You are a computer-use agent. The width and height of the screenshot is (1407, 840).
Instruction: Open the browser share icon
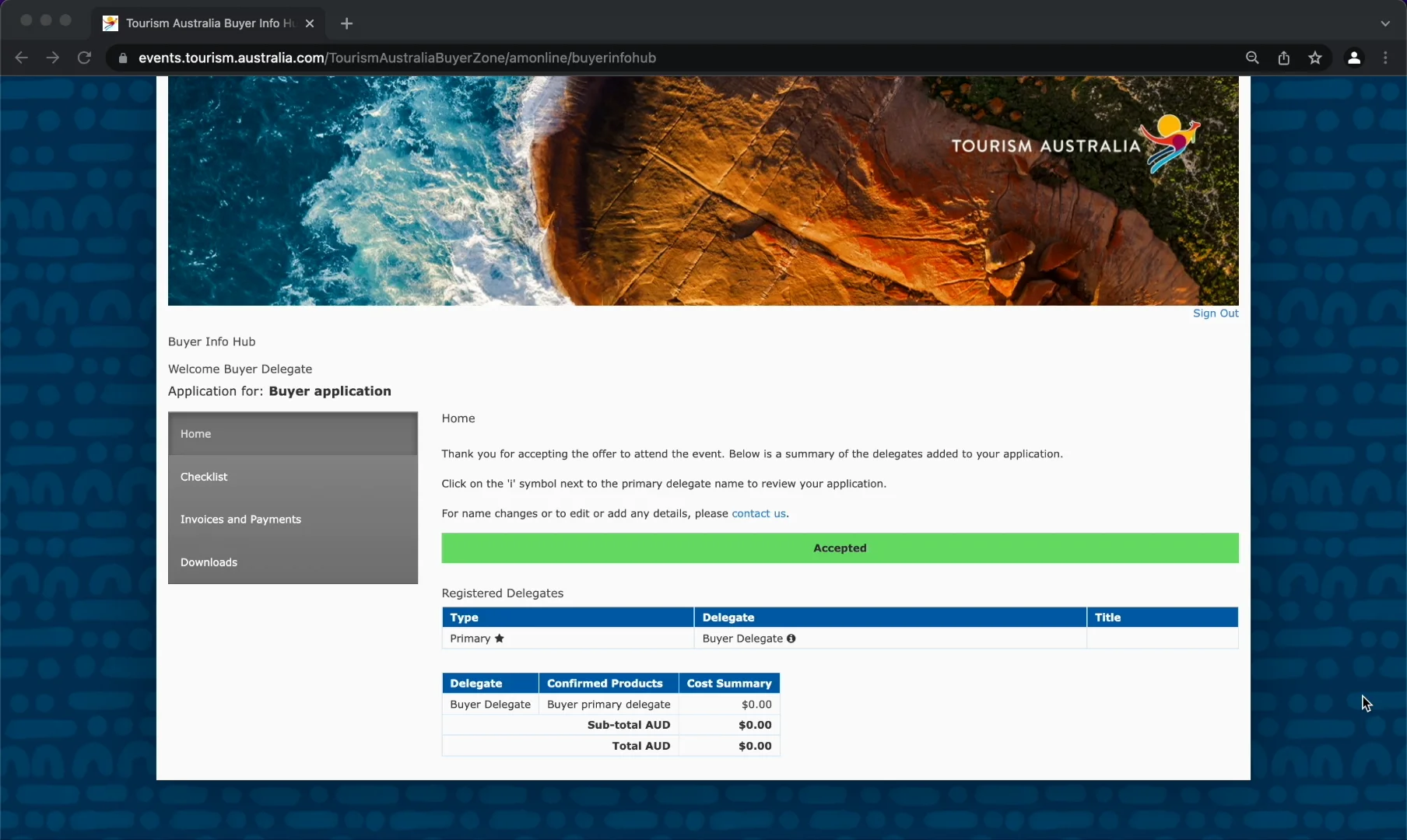1284,58
